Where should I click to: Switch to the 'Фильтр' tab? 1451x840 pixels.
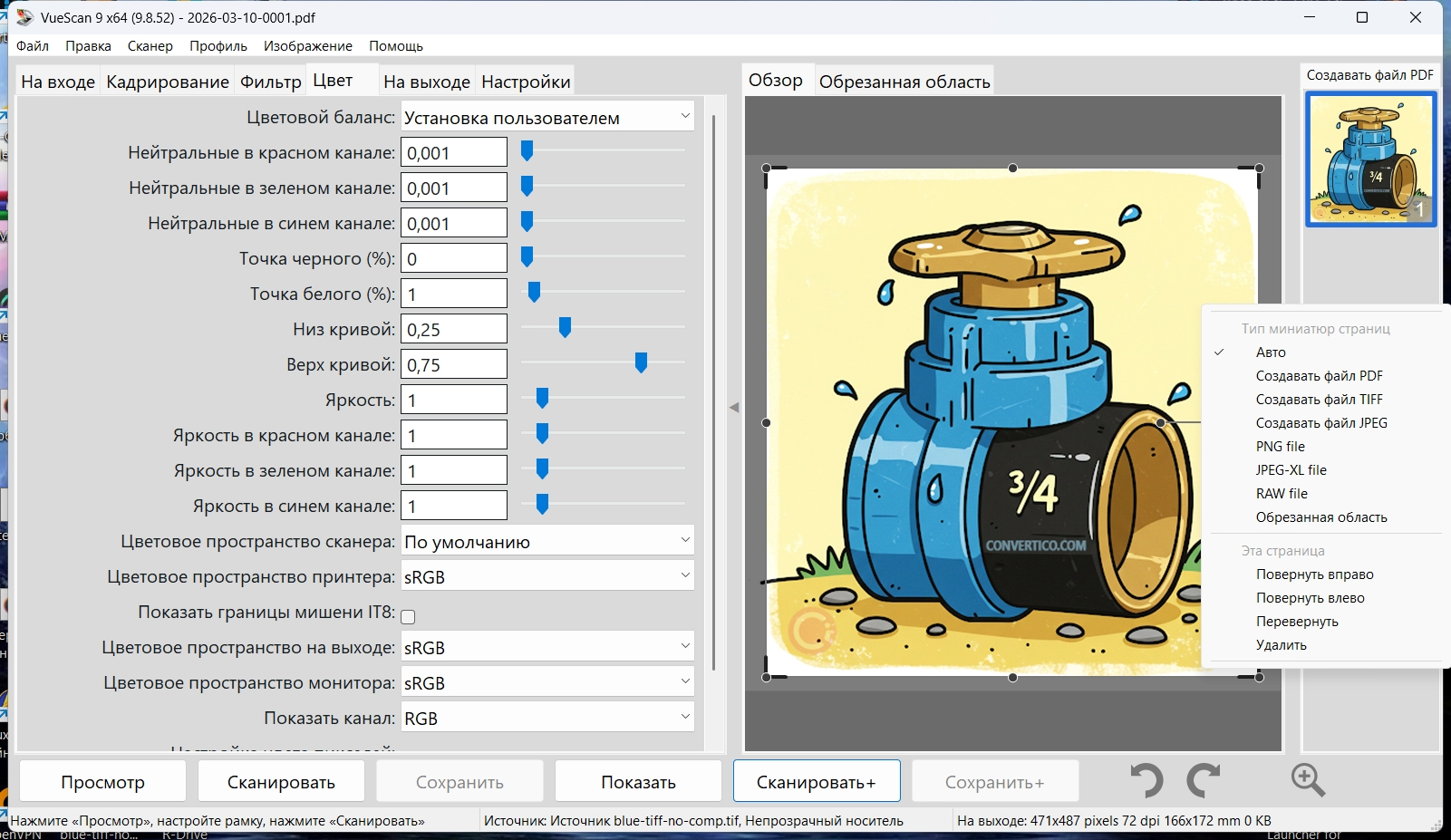tap(270, 82)
